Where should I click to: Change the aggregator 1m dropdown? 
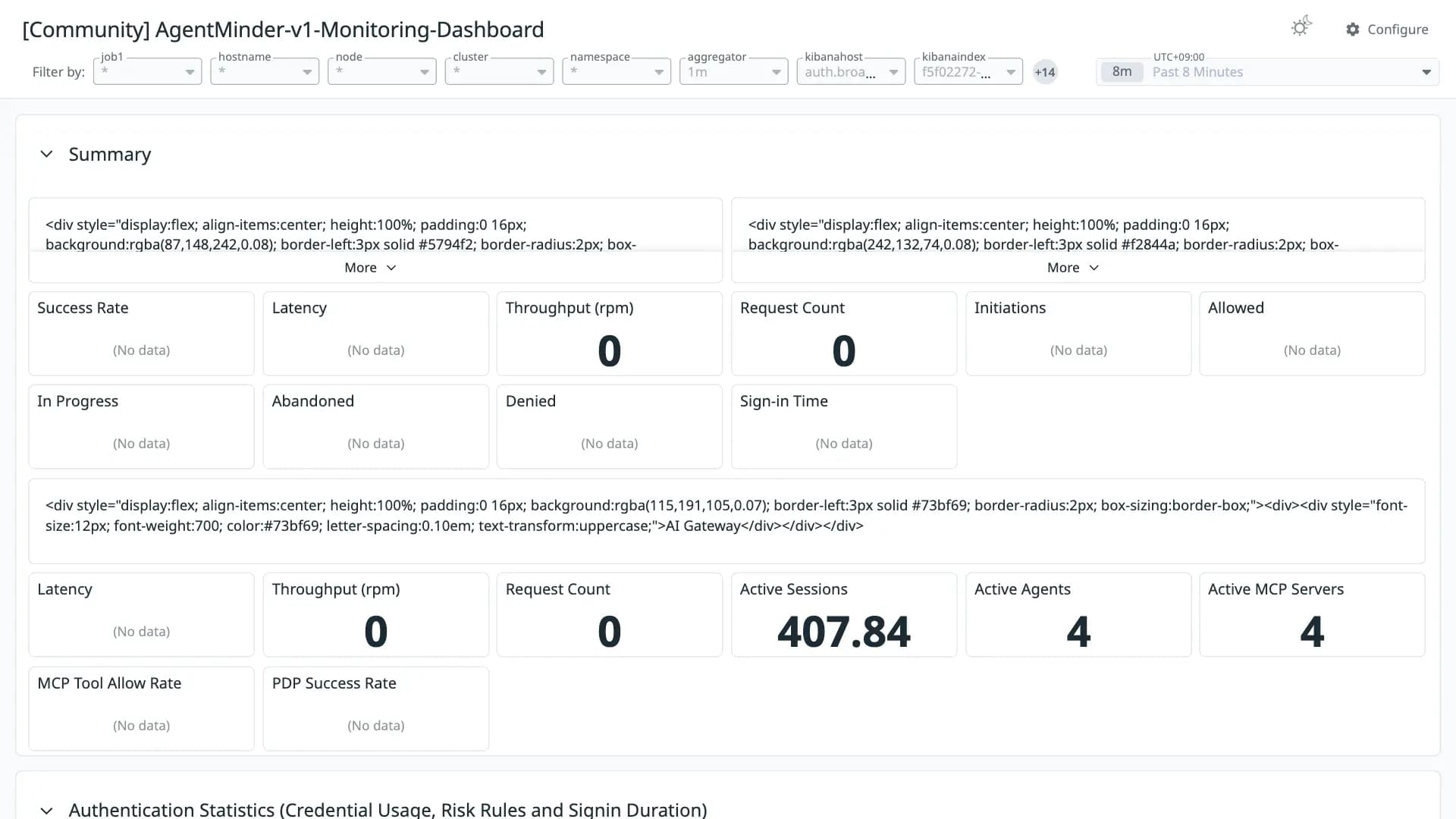[x=734, y=71]
